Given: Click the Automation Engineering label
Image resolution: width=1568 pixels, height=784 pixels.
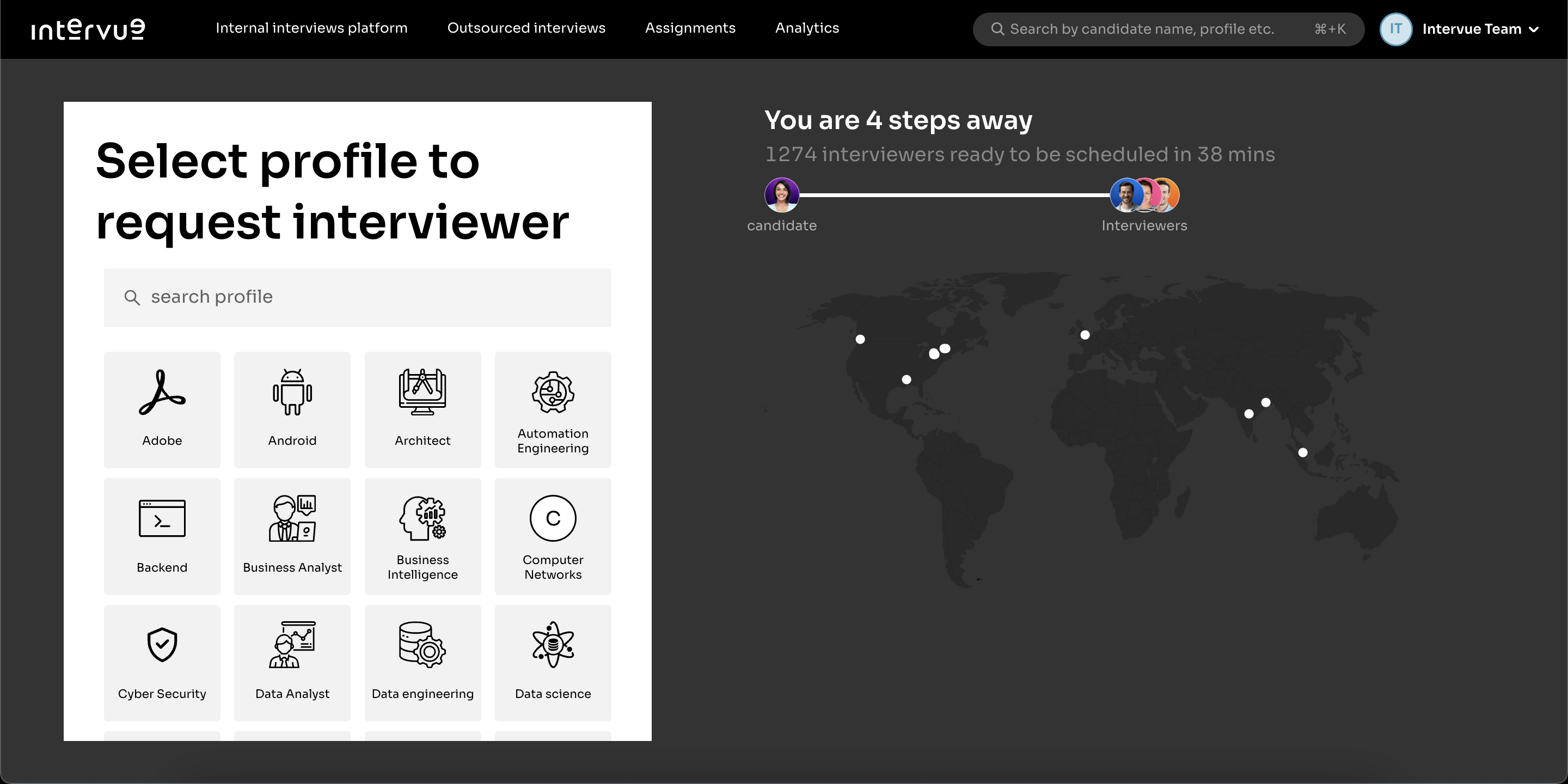Looking at the screenshot, I should click(x=553, y=440).
